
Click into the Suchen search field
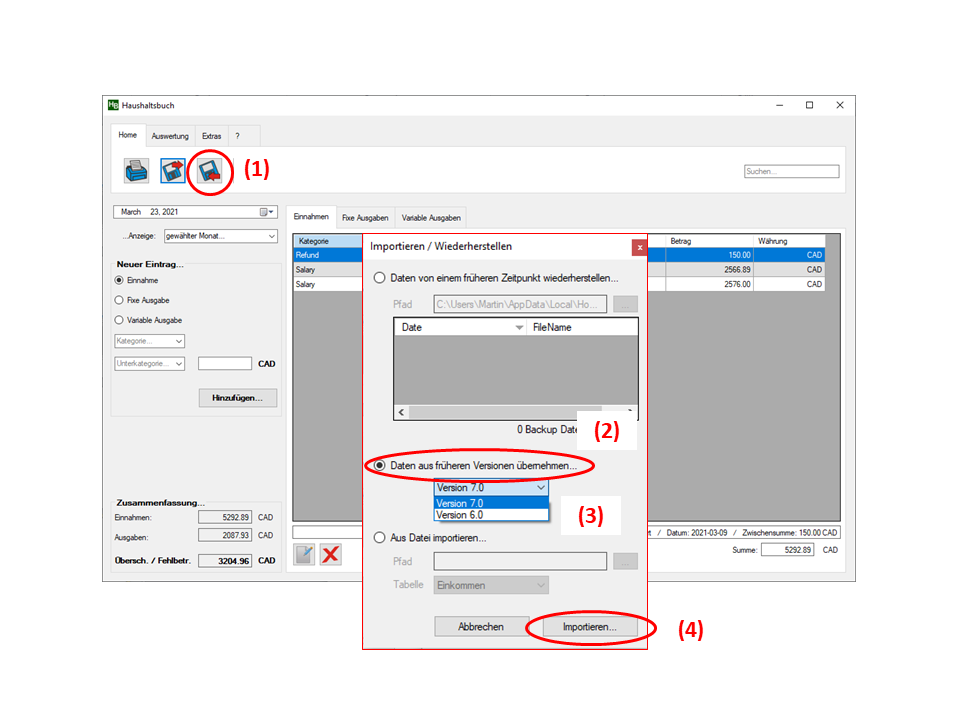791,171
